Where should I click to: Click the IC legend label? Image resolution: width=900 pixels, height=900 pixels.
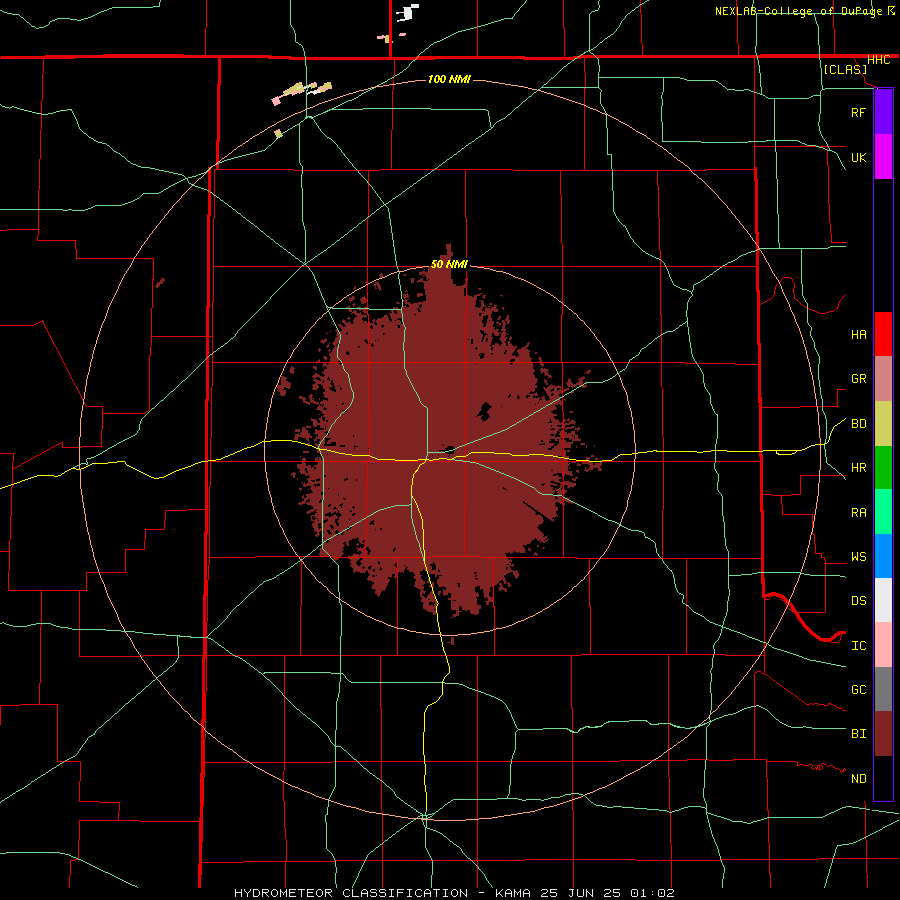(858, 646)
